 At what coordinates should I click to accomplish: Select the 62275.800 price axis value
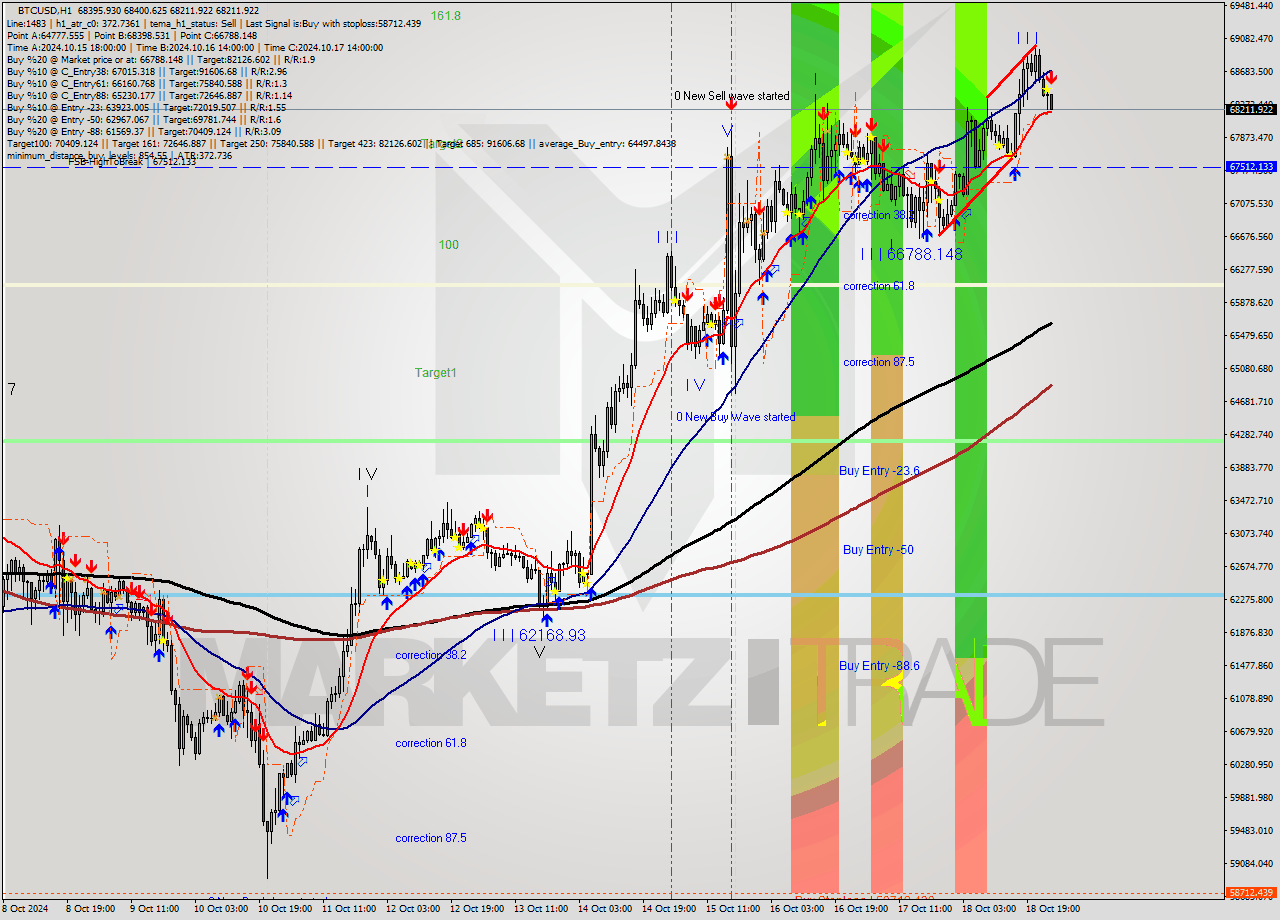1251,600
